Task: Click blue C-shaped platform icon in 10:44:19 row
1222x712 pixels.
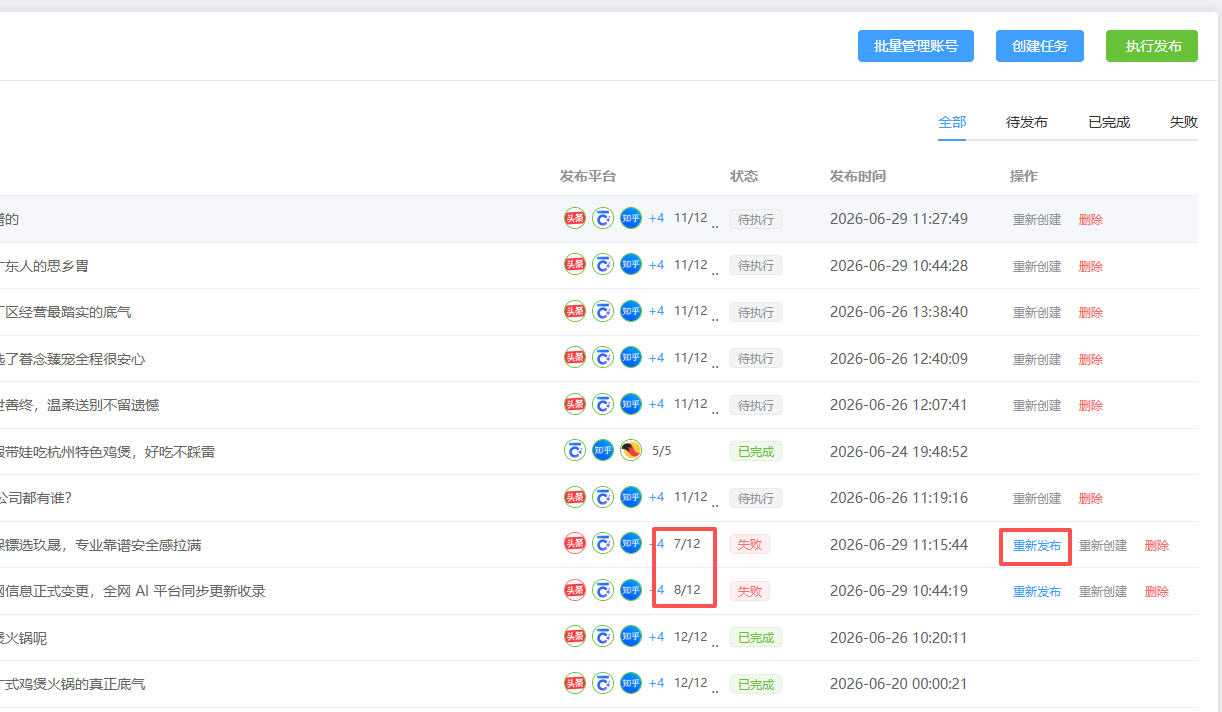Action: pyautogui.click(x=603, y=590)
